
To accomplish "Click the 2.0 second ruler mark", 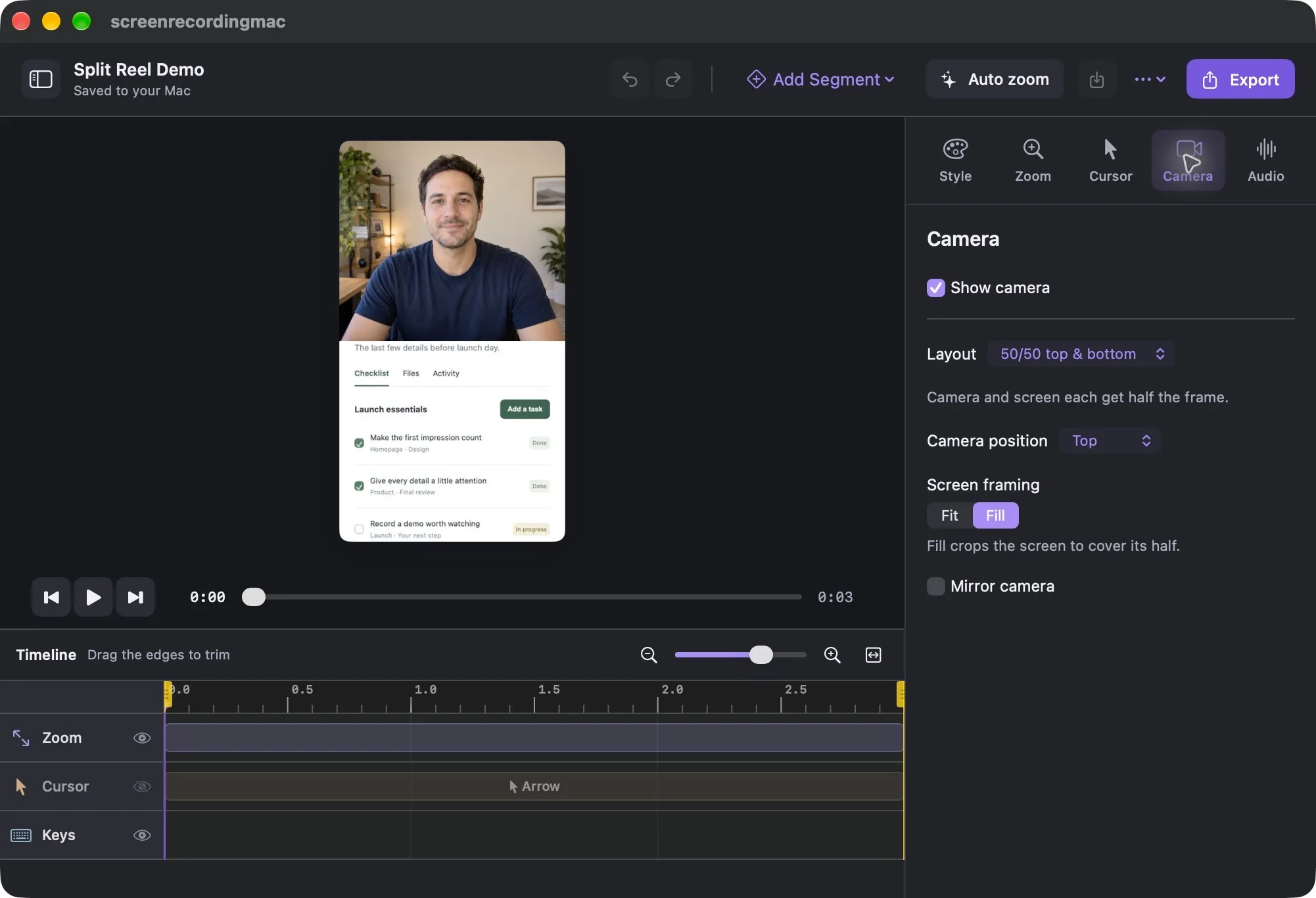I will click(672, 690).
